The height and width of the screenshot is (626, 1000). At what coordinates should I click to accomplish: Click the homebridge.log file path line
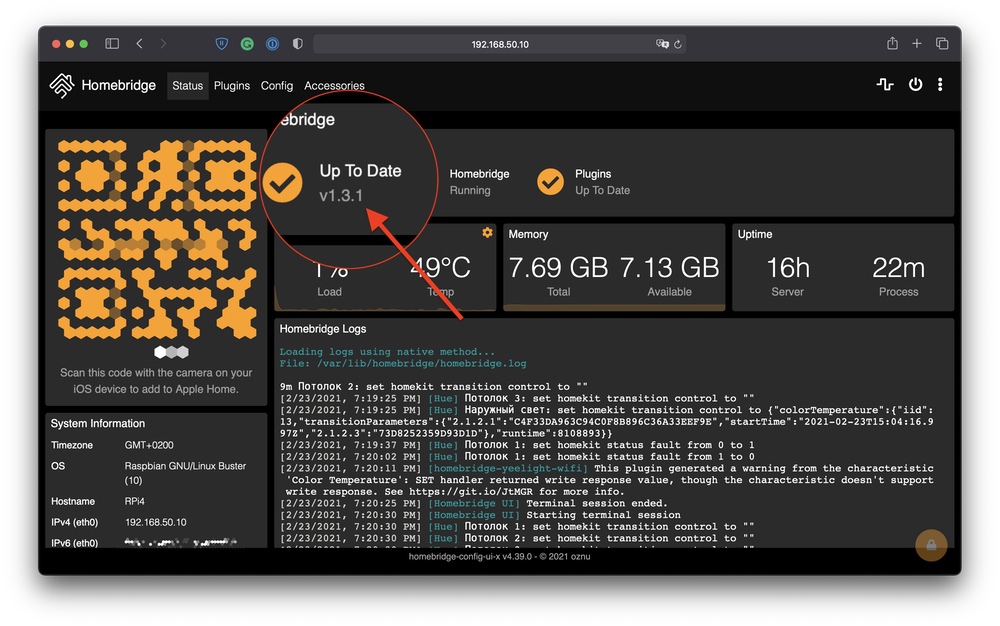(403, 363)
